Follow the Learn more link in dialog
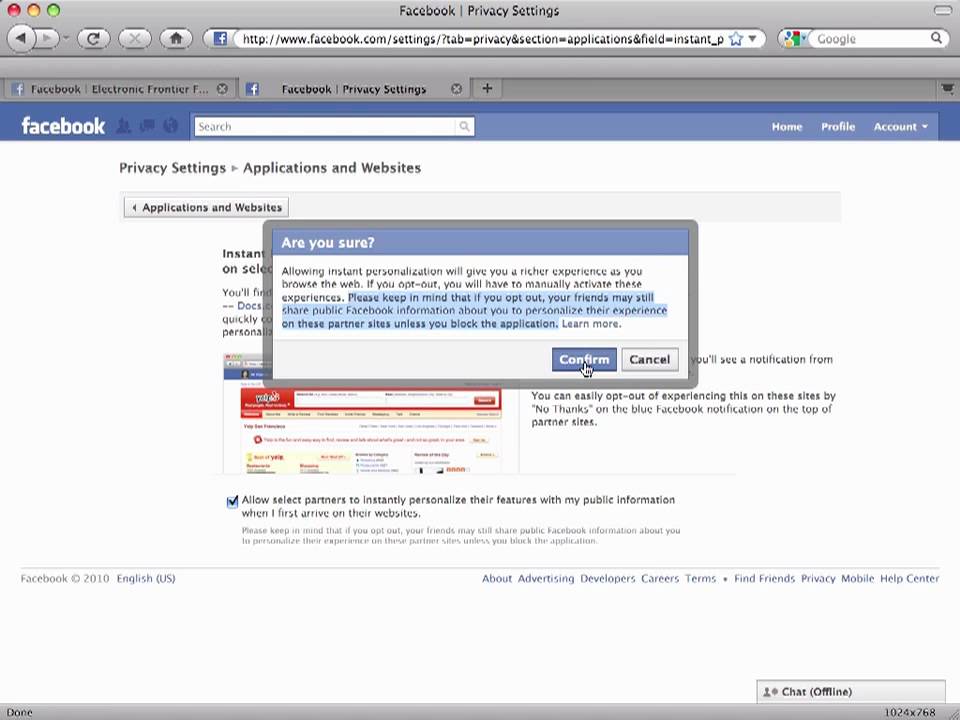Viewport: 960px width, 720px height. (591, 324)
